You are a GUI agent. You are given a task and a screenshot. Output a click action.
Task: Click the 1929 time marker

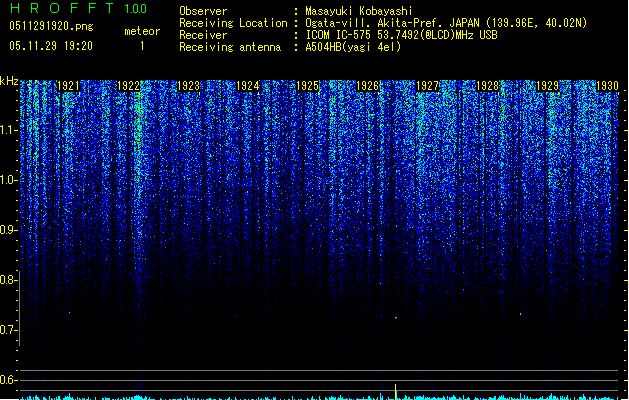[547, 86]
